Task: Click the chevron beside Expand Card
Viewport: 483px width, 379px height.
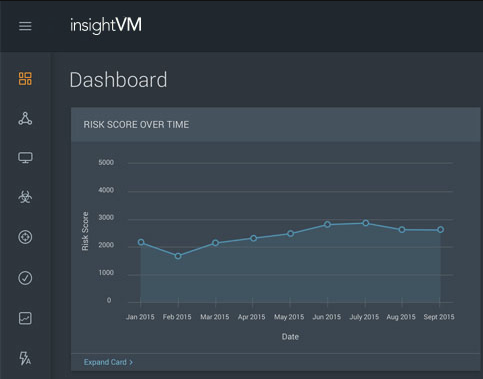Action: click(x=131, y=362)
